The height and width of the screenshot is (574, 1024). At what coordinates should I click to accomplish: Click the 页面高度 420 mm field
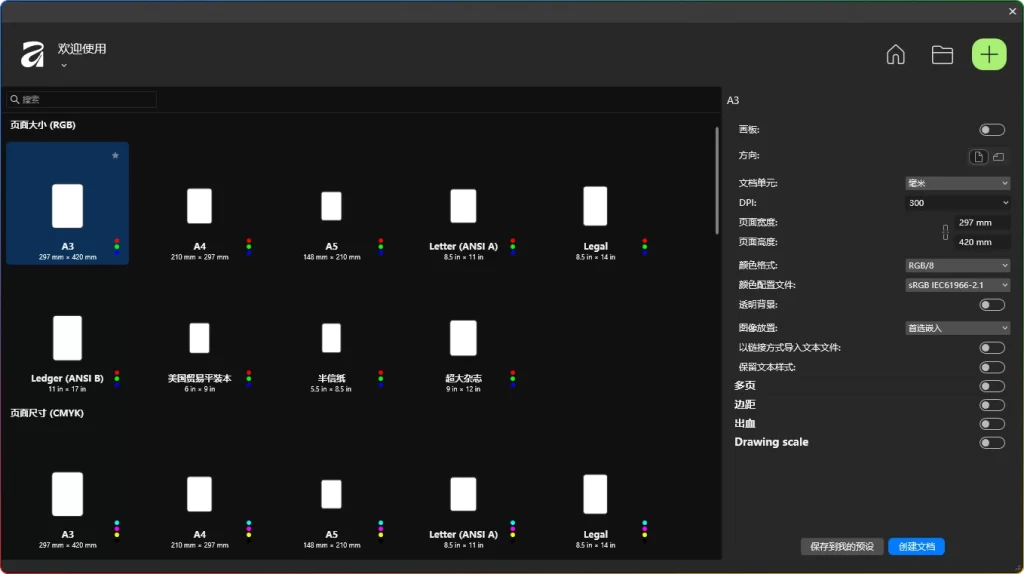(x=982, y=242)
